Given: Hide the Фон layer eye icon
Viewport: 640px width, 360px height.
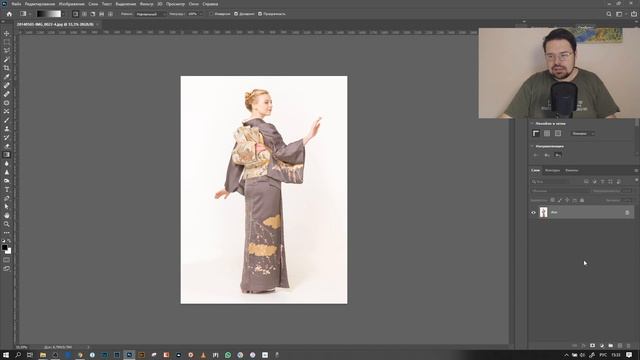Looking at the screenshot, I should coord(533,212).
